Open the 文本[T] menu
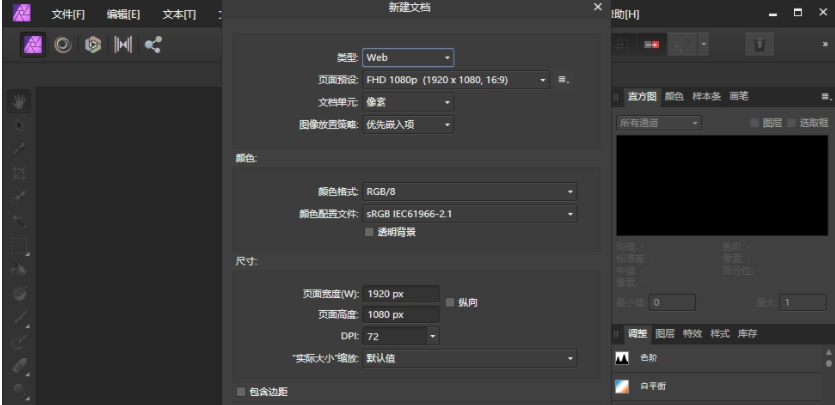 point(179,14)
